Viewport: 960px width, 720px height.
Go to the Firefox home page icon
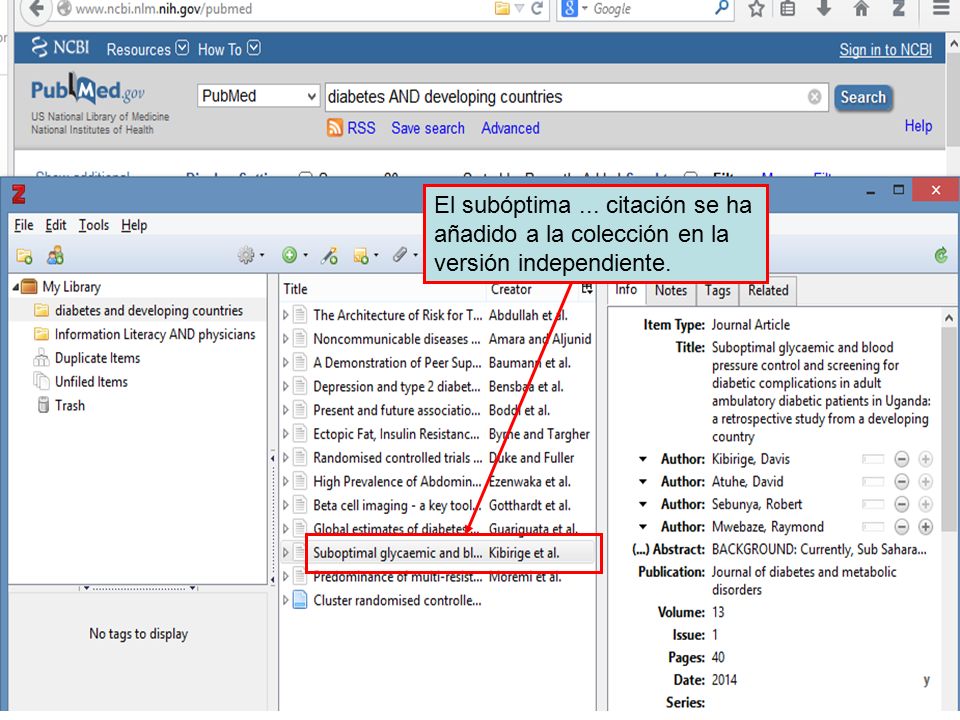pyautogui.click(x=861, y=9)
